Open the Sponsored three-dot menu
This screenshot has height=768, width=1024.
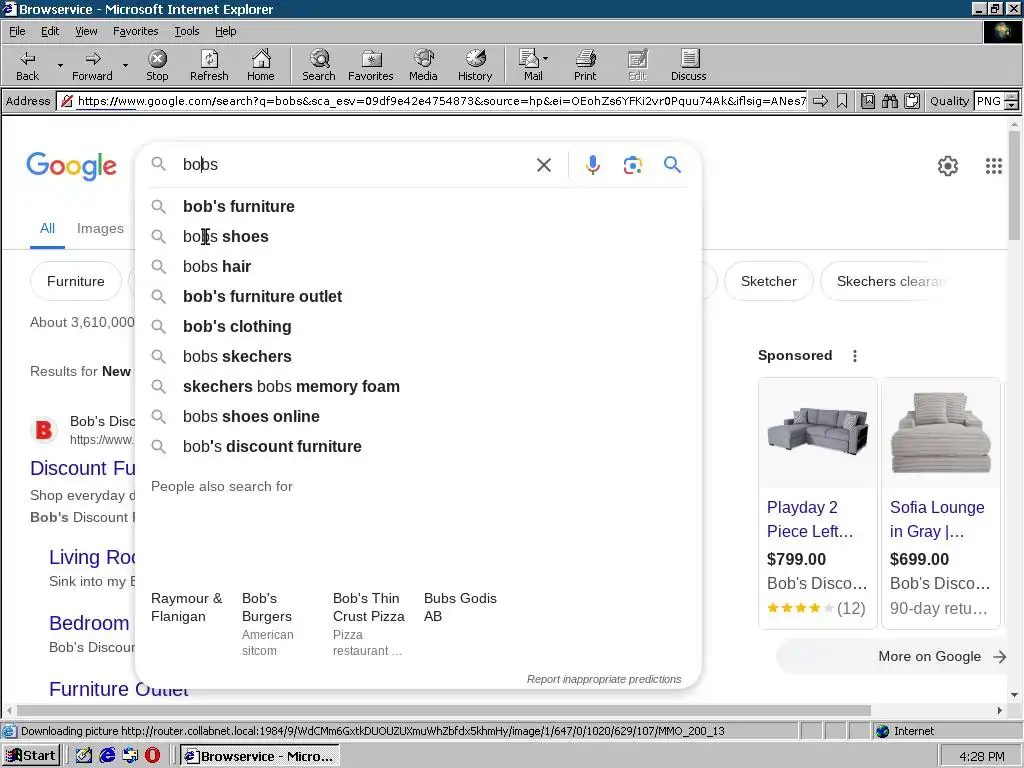point(855,356)
